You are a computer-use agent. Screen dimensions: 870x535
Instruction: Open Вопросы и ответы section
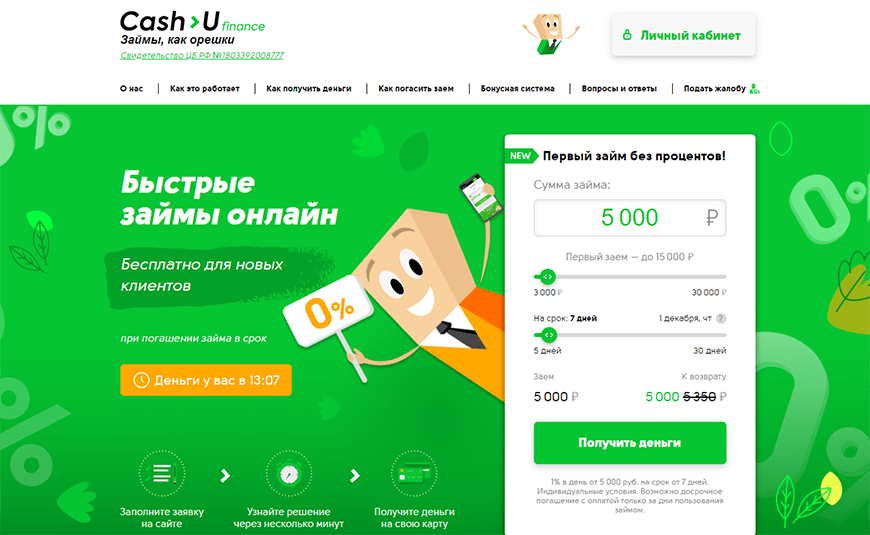[x=619, y=89]
